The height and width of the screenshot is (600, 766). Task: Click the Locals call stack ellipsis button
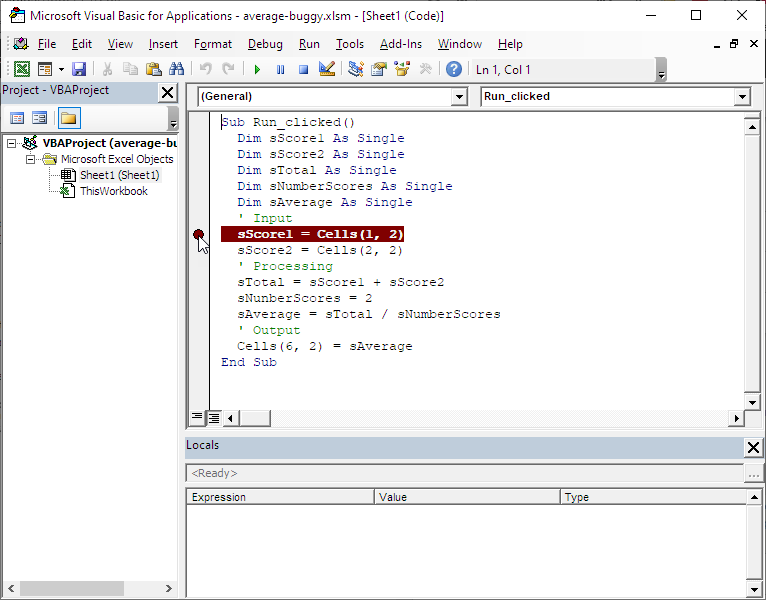(753, 473)
